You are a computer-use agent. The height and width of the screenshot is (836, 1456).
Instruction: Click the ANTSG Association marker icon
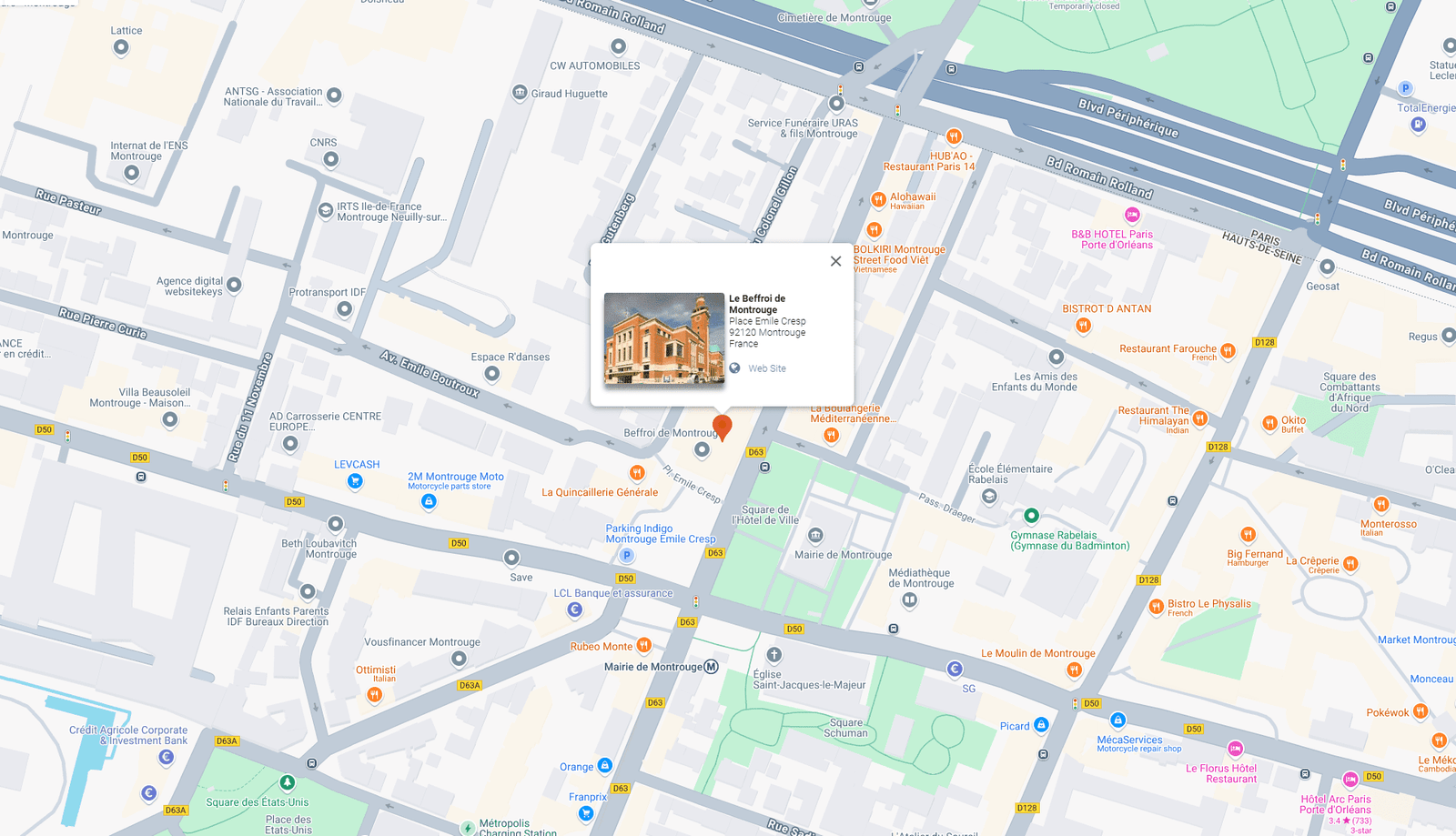(334, 95)
